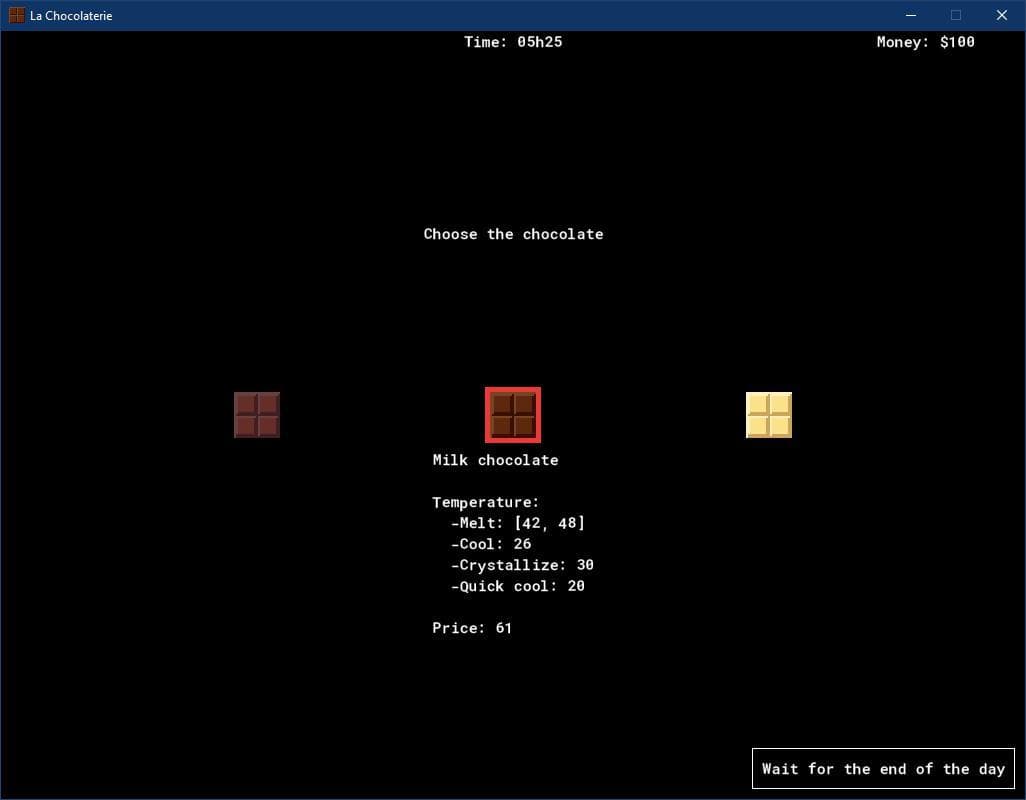1026x800 pixels.
Task: Click Wait for the end of the day
Action: tap(883, 769)
